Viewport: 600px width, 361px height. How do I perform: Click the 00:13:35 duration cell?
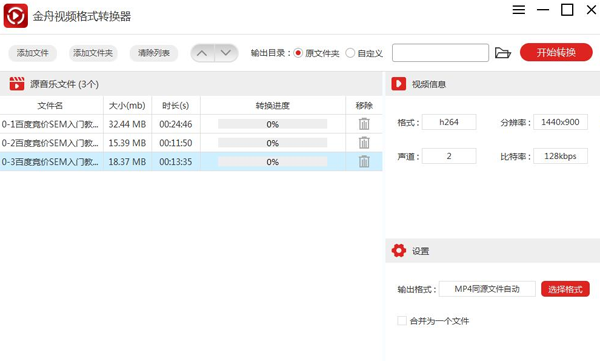click(x=176, y=162)
